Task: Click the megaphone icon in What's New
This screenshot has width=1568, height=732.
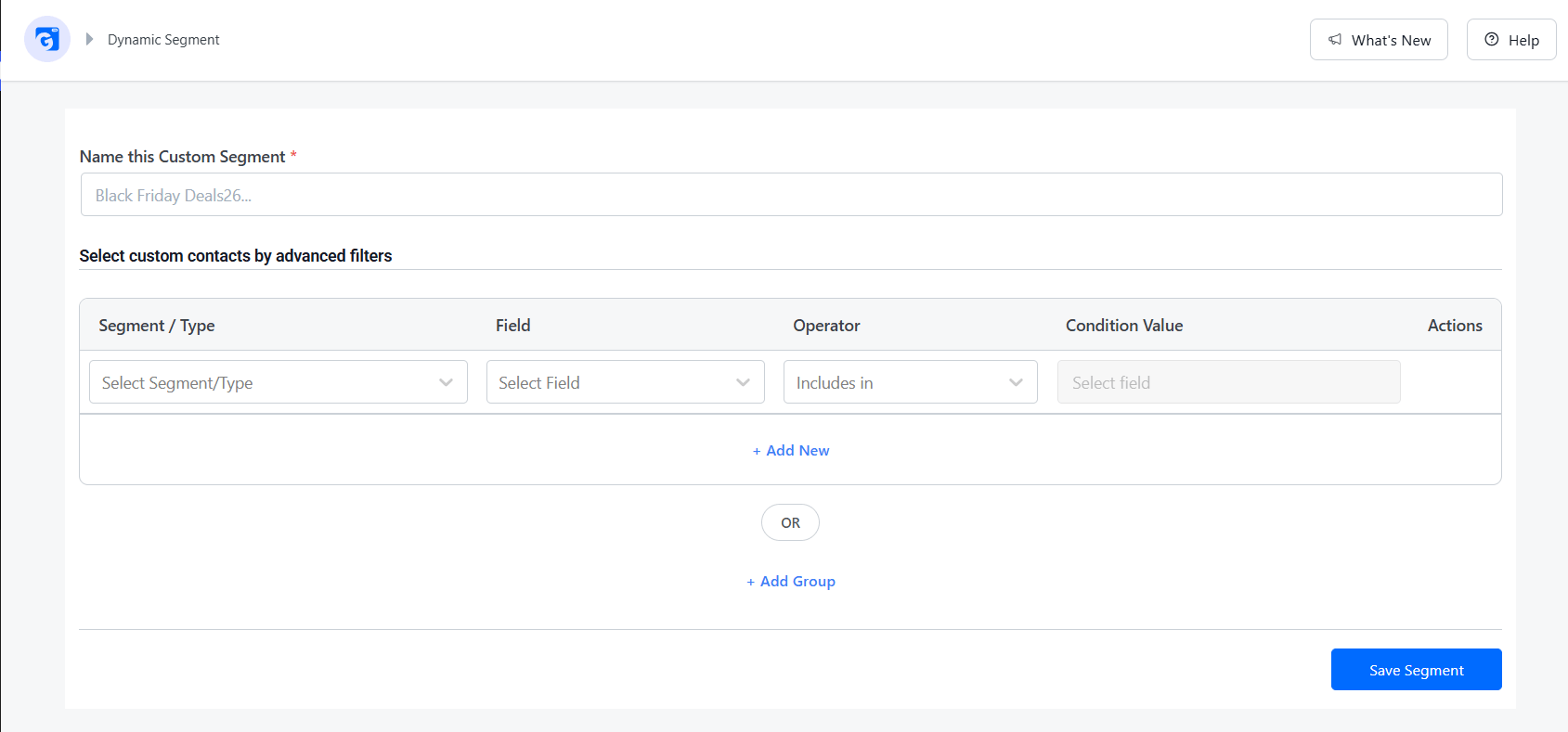Action: [x=1335, y=40]
